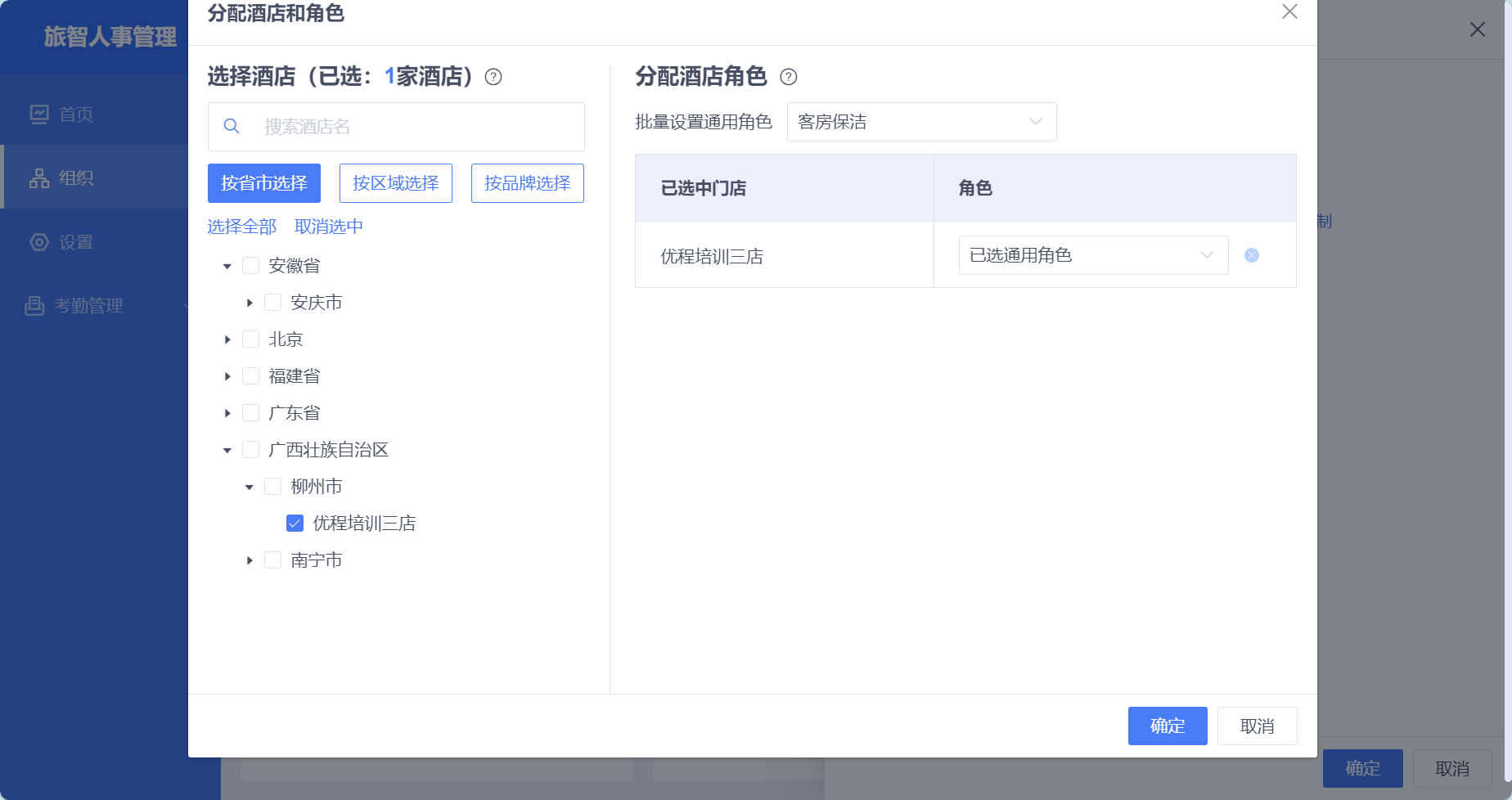
Task: Collapse the 安徽省 tree node
Action: (x=227, y=266)
